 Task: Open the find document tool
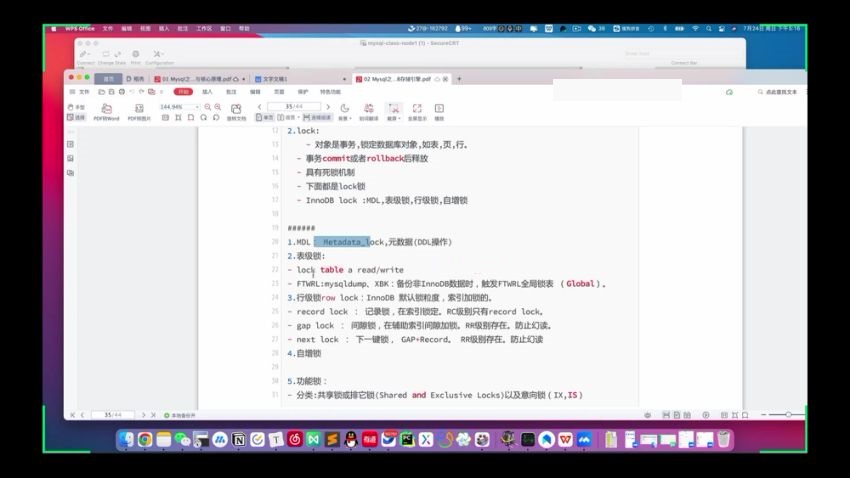click(x=236, y=112)
